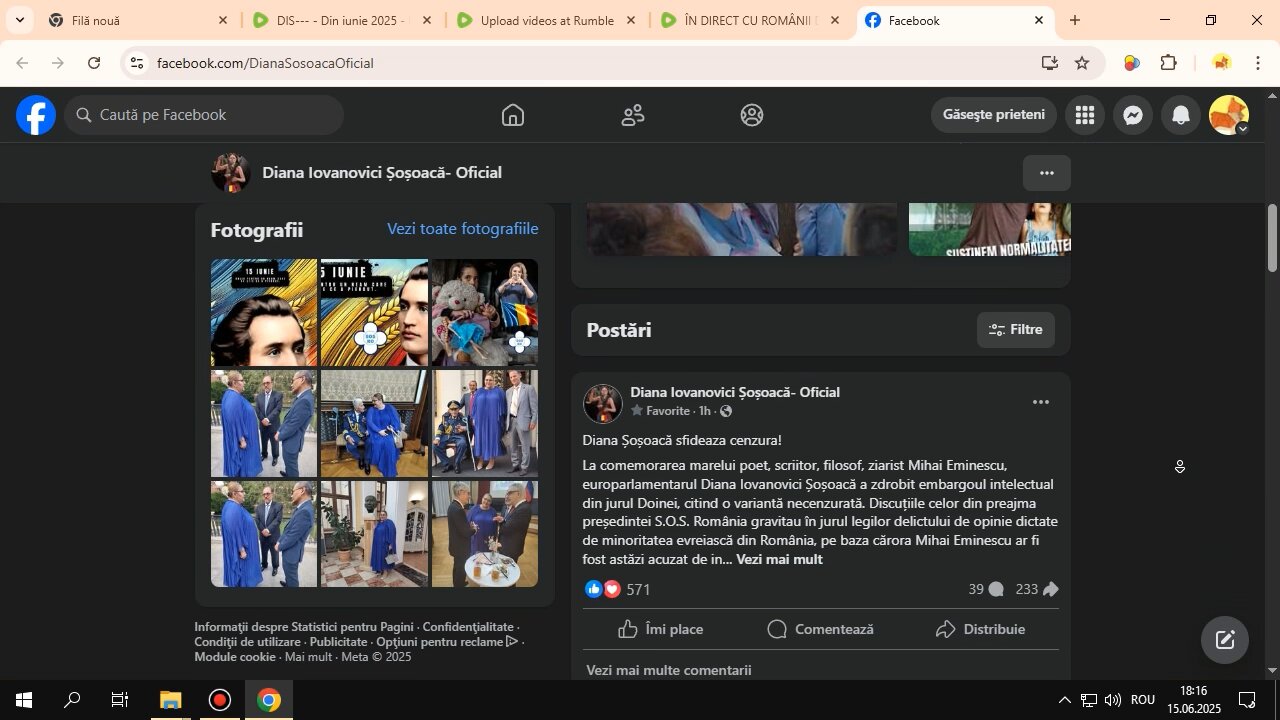The image size is (1280, 720).
Task: Click the public audience globe icon
Action: 726,412
